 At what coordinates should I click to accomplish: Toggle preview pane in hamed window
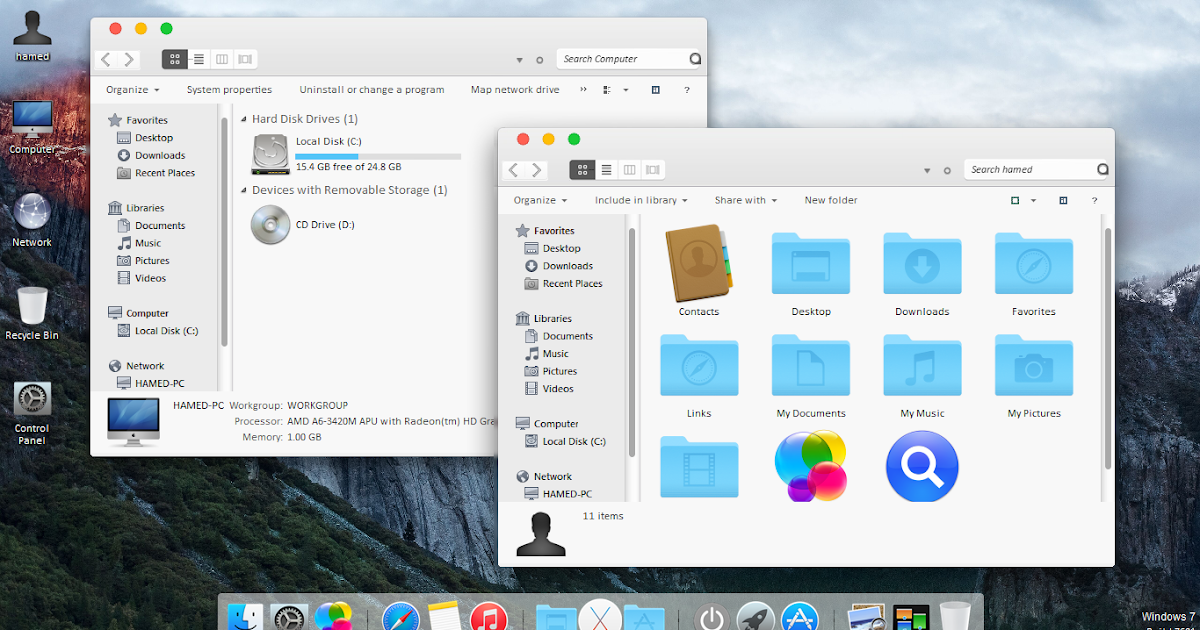click(1063, 200)
